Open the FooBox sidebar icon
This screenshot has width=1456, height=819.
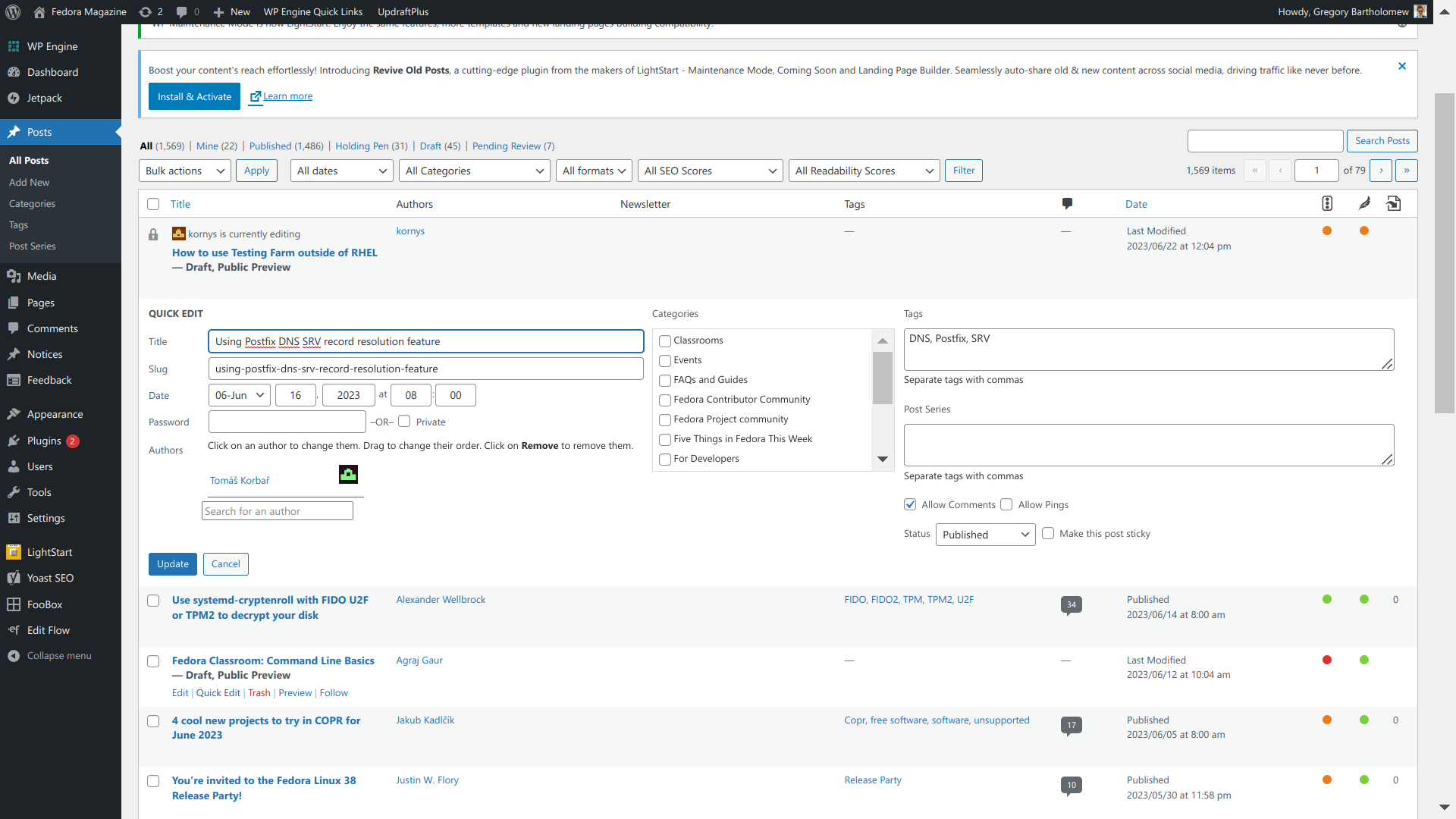(x=14, y=604)
